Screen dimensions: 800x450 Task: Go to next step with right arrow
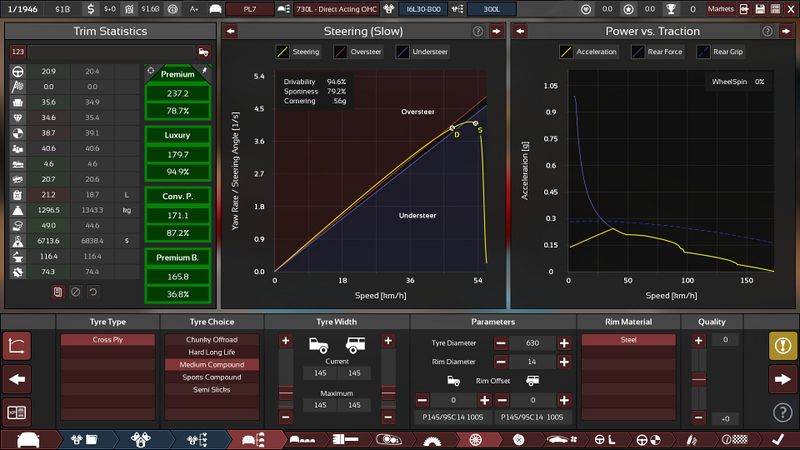783,379
